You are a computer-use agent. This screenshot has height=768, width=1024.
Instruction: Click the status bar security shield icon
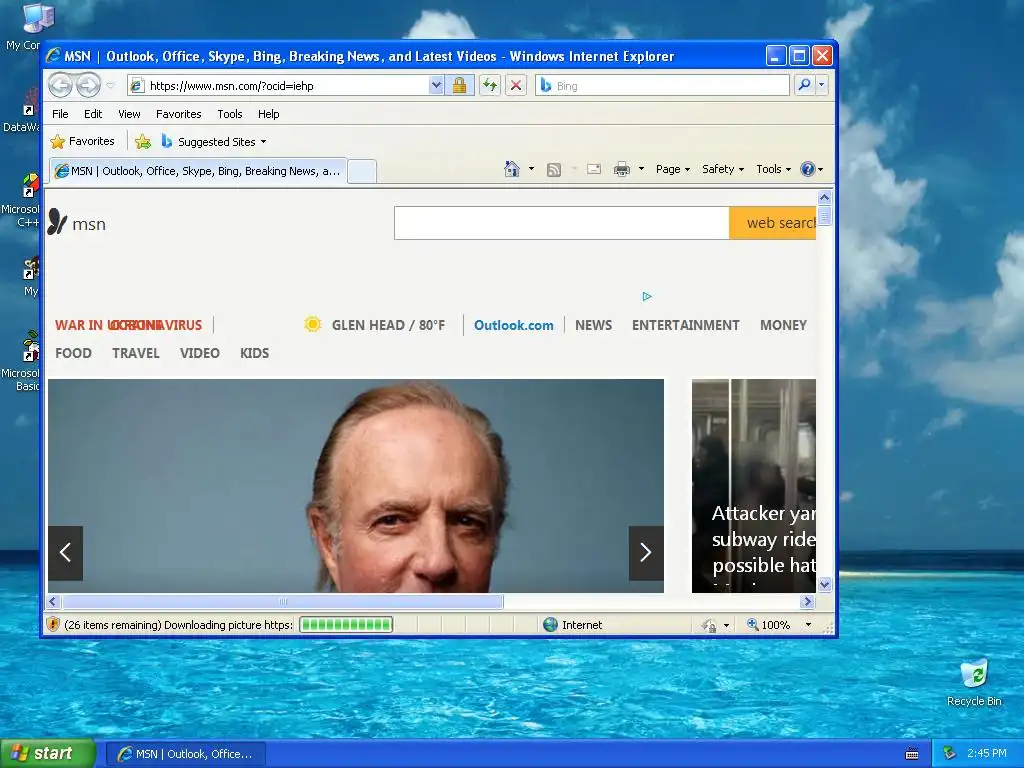click(x=54, y=624)
